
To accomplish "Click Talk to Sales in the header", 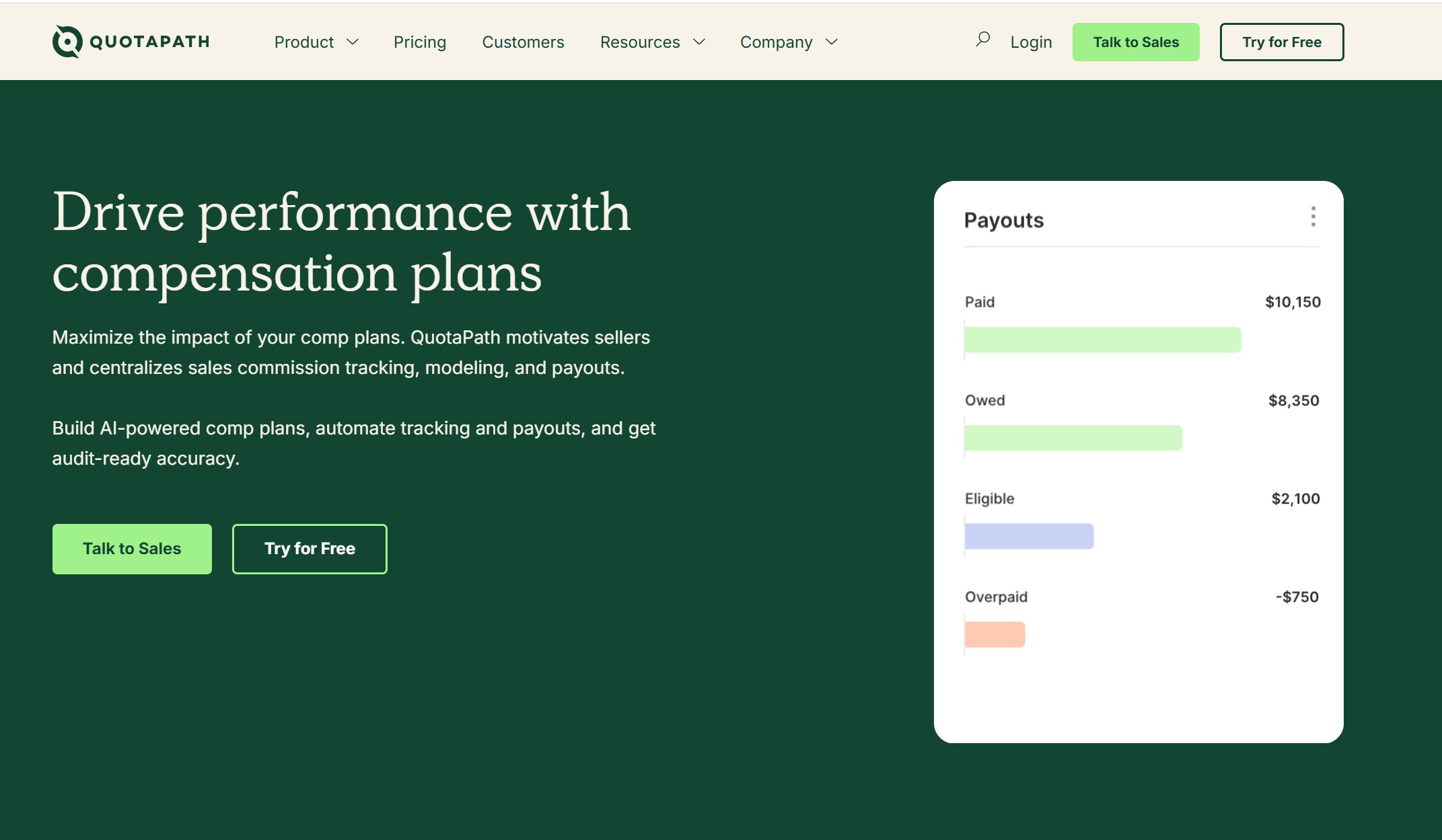I will pyautogui.click(x=1136, y=42).
